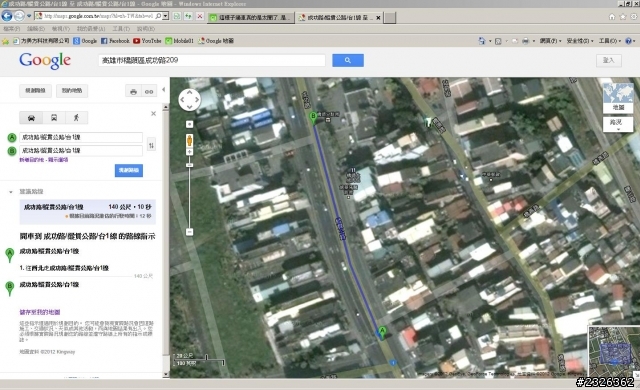Viewport: 640px width, 390px height.
Task: Select driving mode with the car icon
Action: 31,118
